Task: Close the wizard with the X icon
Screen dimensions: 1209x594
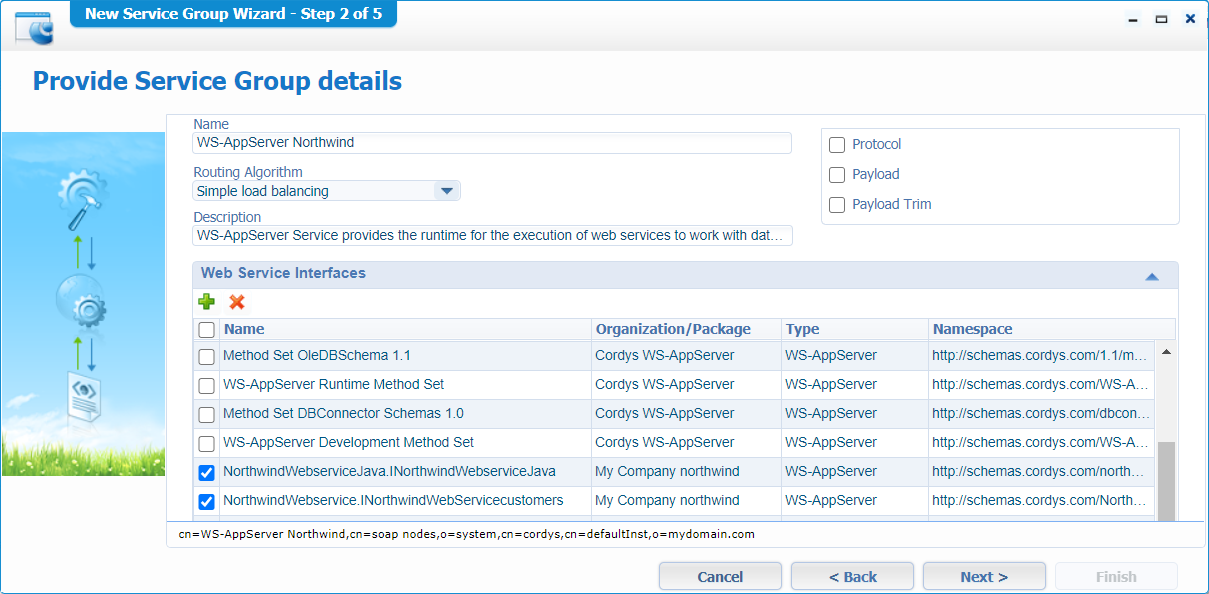Action: tap(1190, 19)
